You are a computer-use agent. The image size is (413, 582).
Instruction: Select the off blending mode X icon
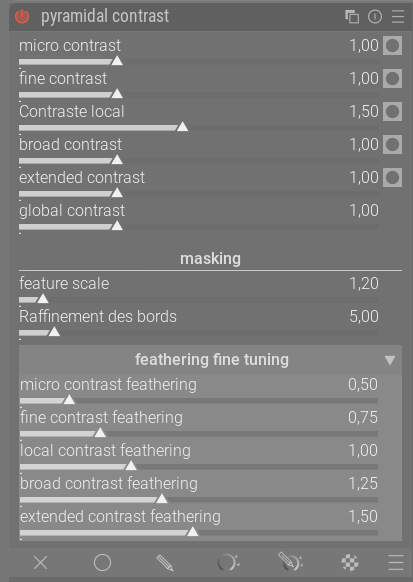click(x=40, y=563)
